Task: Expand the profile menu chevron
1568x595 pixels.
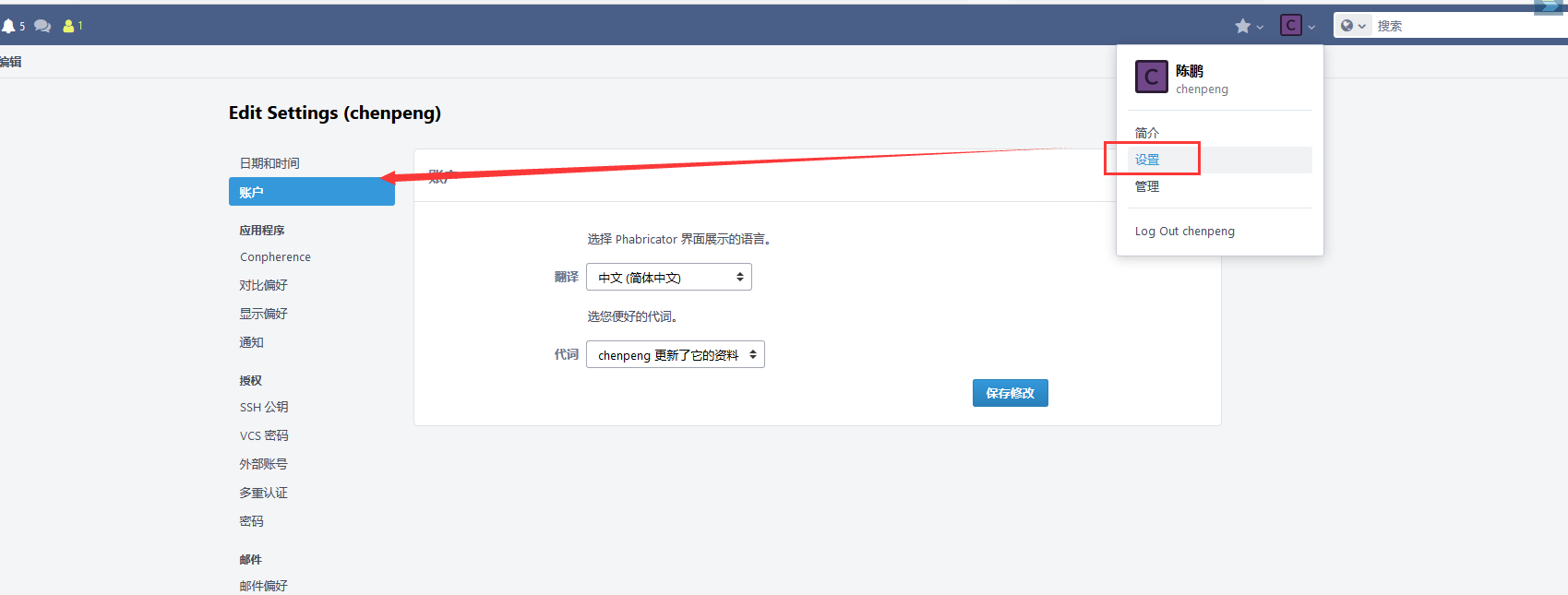Action: pos(1311,27)
